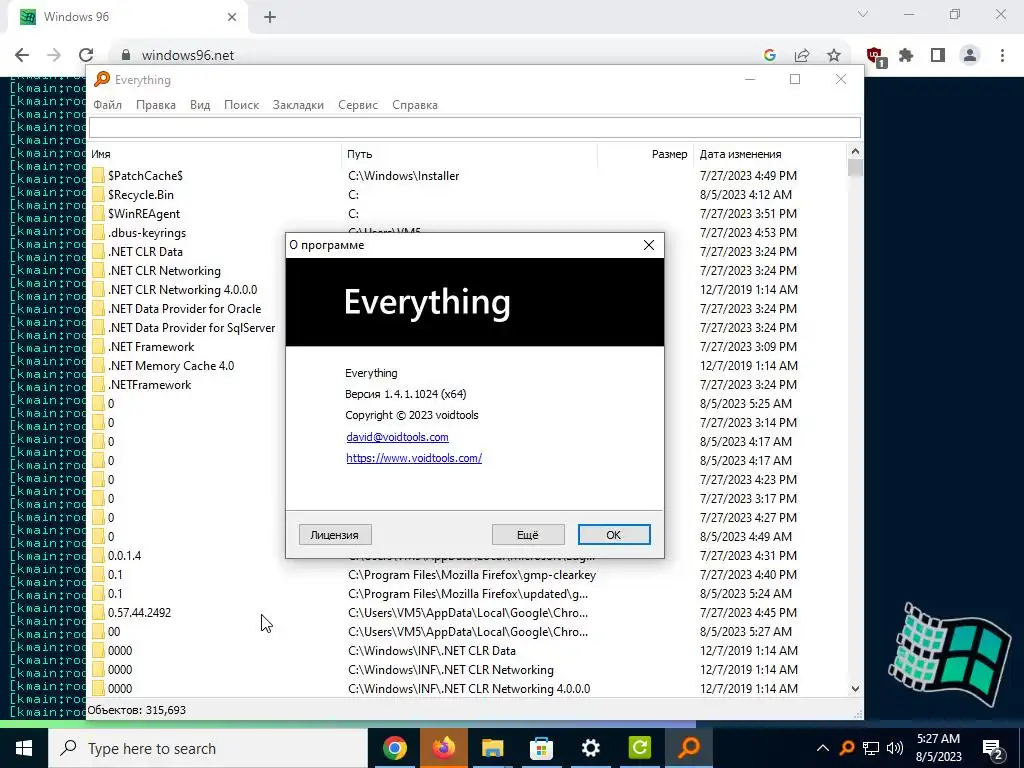Click the Everything search input field
Screen dimensions: 1024x768
[475, 127]
